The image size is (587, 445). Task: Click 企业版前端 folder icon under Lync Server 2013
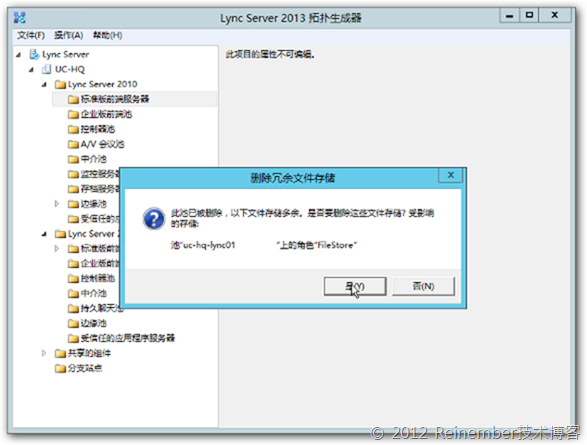pyautogui.click(x=73, y=263)
